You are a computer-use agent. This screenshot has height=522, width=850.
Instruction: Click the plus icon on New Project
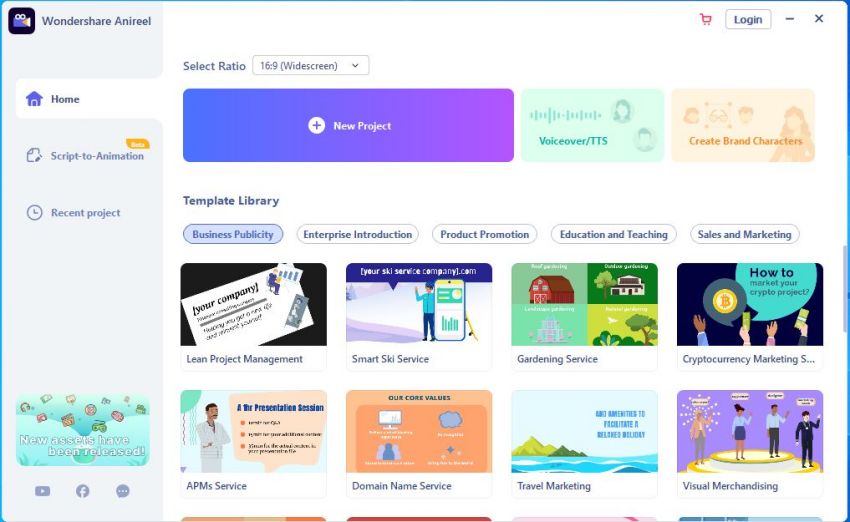pos(317,125)
